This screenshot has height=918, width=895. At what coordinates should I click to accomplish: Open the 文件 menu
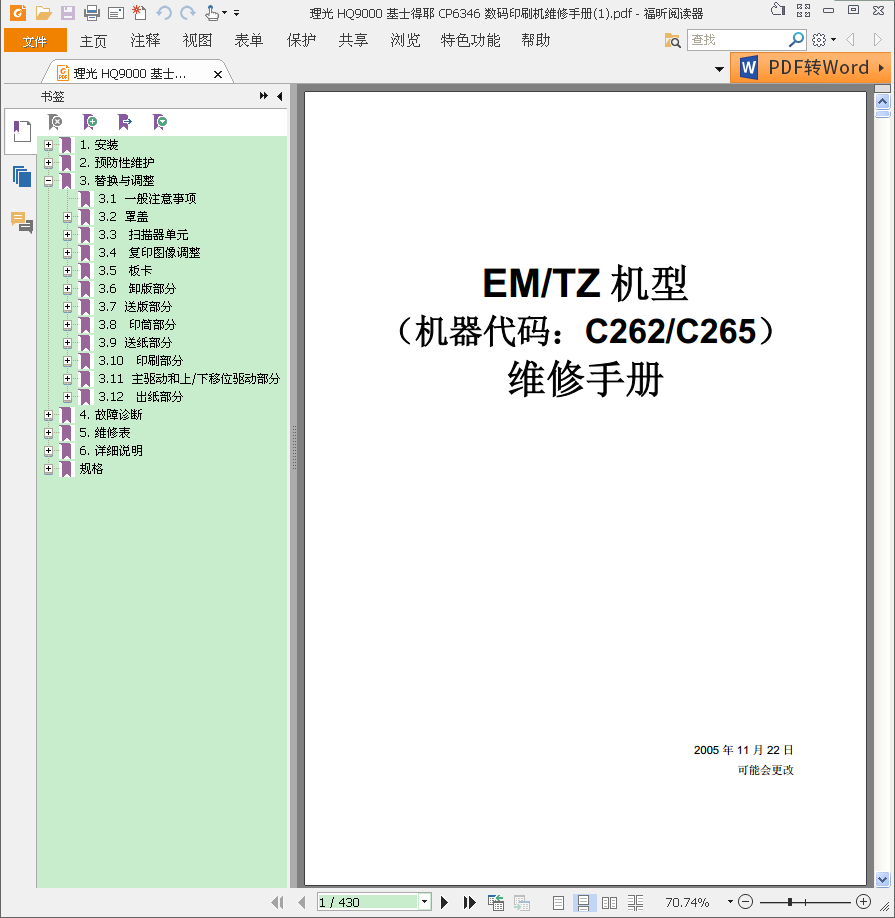pos(35,41)
